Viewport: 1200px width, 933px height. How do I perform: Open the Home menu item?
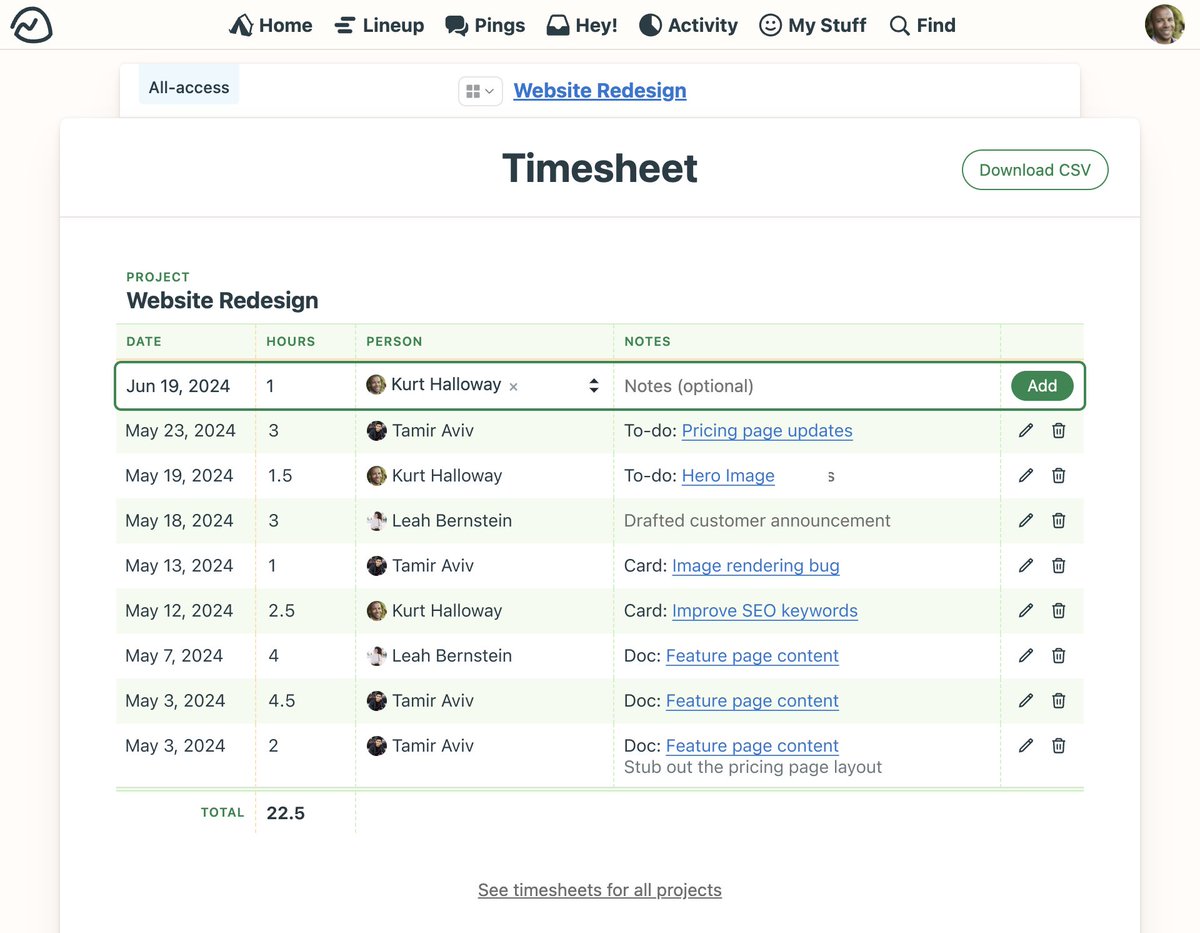click(x=270, y=25)
